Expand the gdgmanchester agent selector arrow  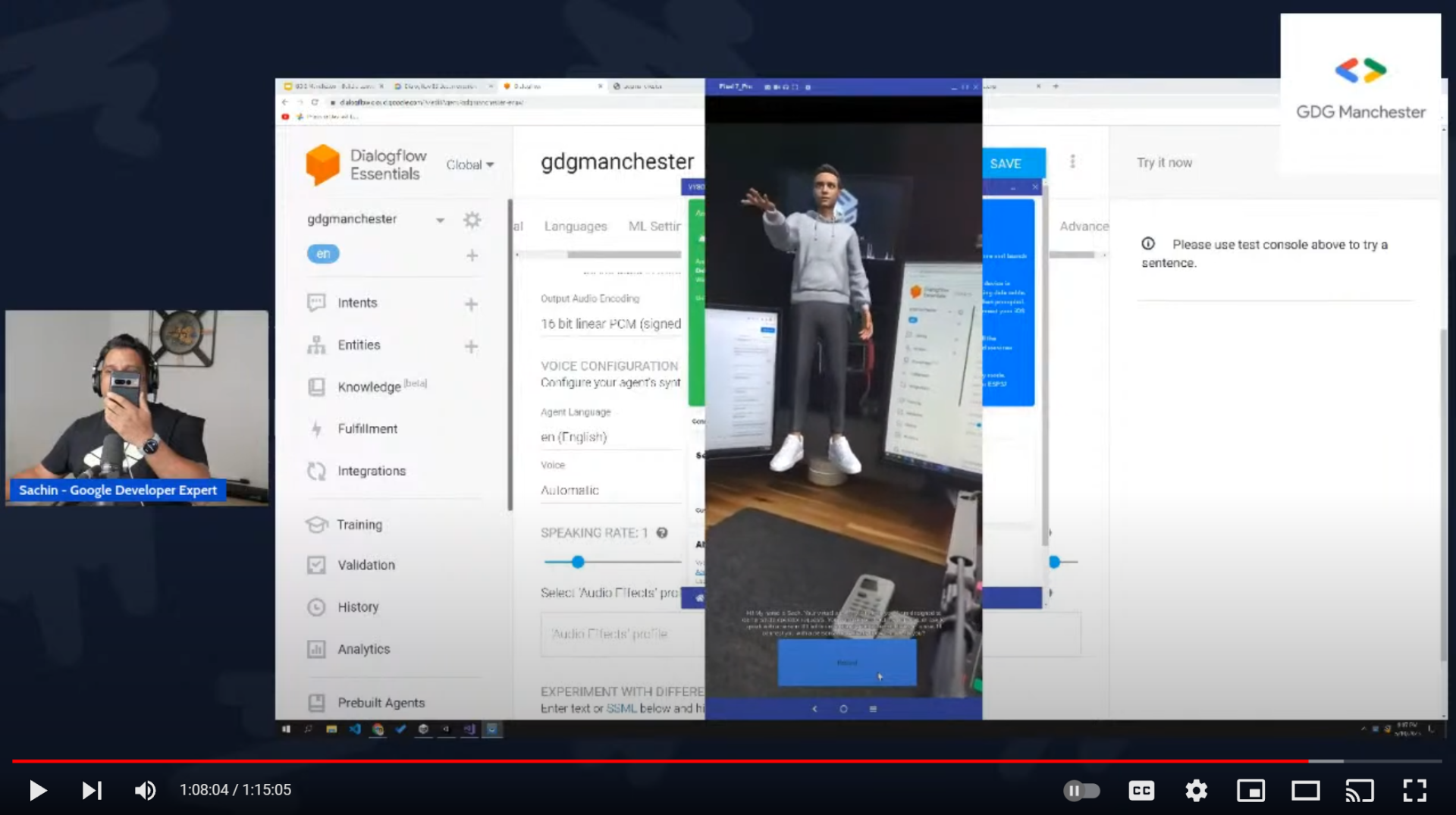tap(440, 220)
